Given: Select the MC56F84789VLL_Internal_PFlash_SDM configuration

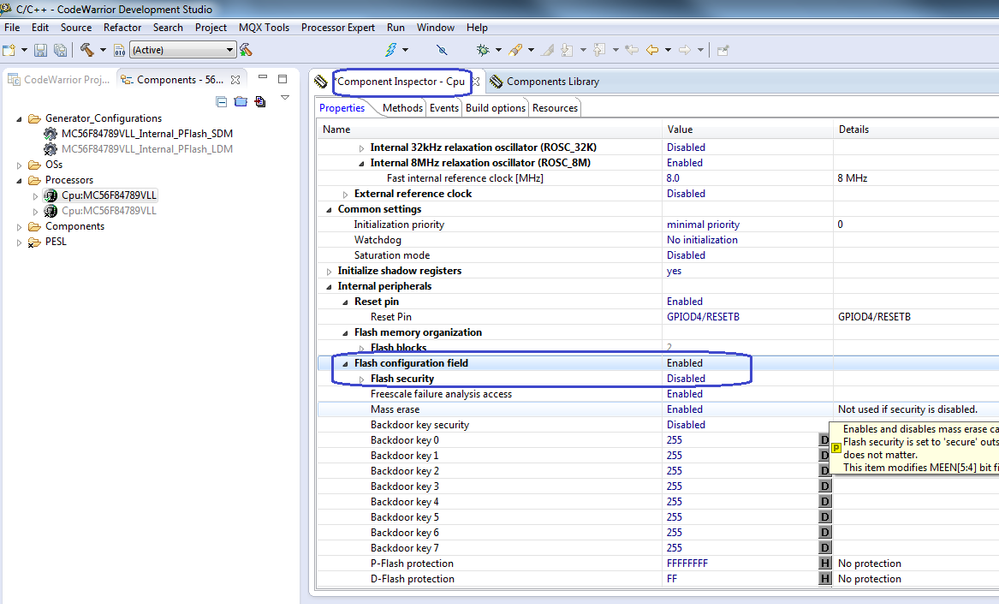Looking at the screenshot, I should pos(146,133).
